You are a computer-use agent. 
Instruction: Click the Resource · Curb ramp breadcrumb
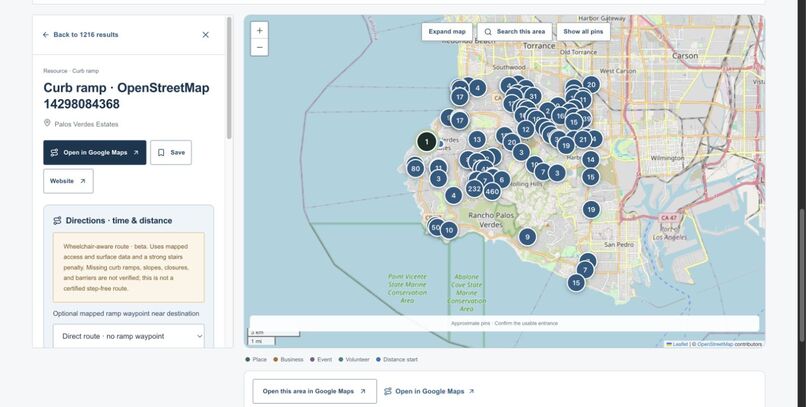(71, 71)
